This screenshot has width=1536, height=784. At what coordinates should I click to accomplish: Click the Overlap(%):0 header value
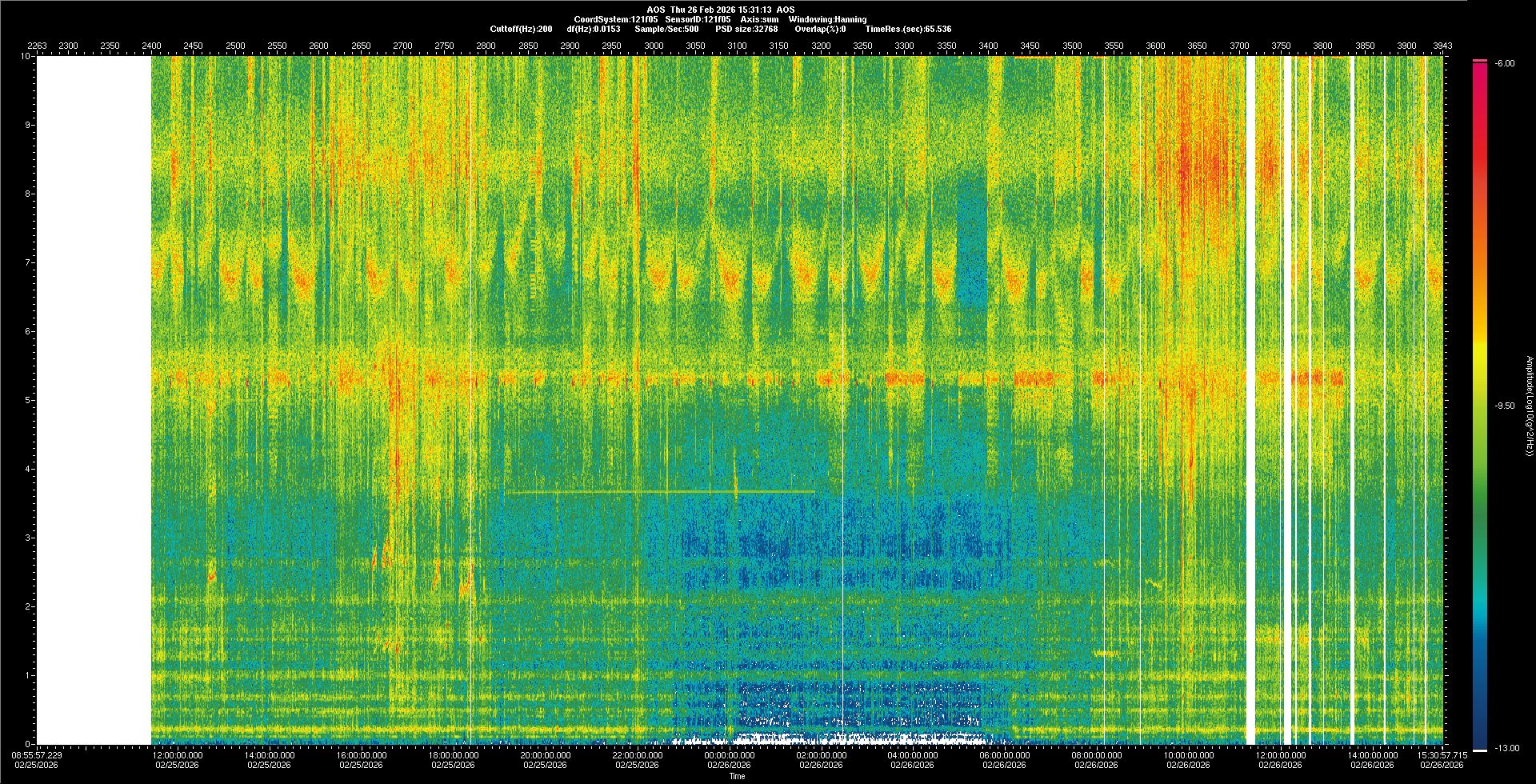[820, 29]
